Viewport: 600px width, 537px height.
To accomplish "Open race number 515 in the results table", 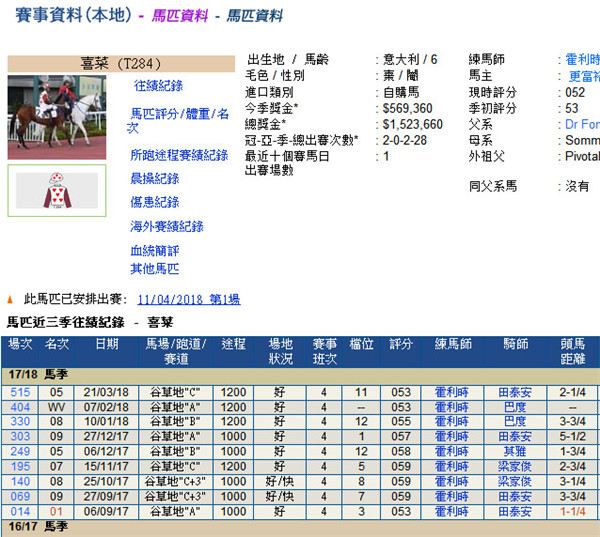I will click(x=20, y=392).
